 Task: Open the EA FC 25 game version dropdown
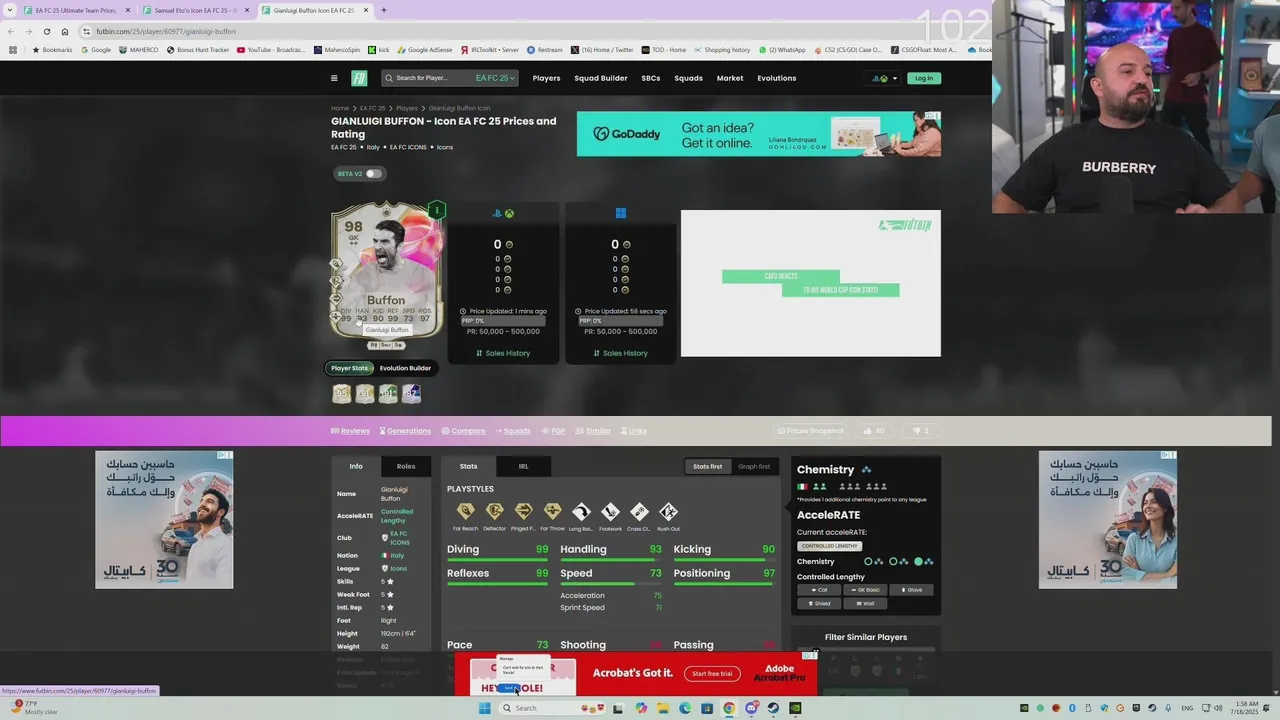[x=495, y=78]
